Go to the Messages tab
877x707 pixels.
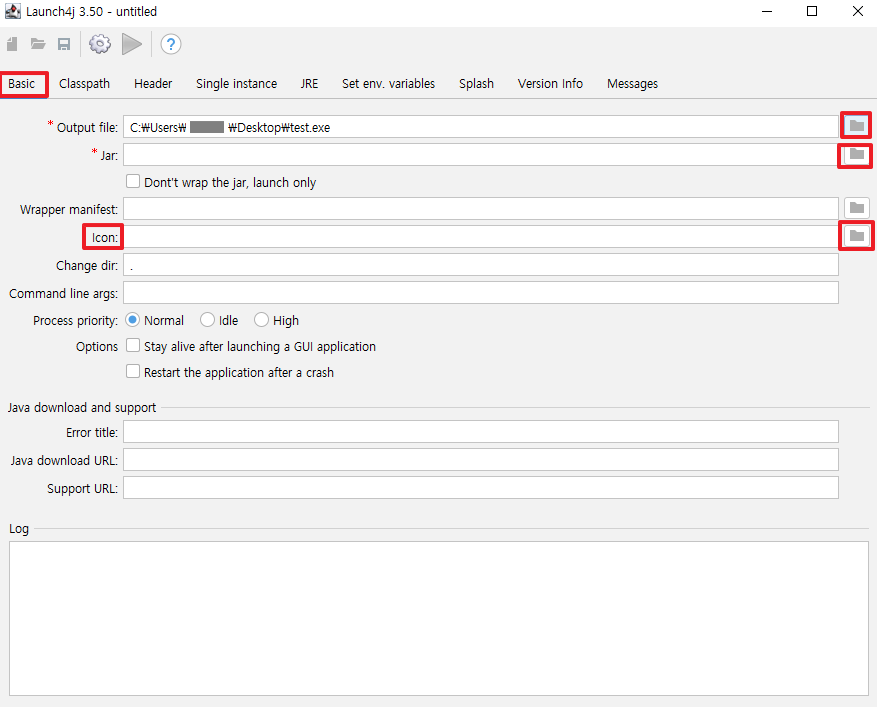(633, 84)
